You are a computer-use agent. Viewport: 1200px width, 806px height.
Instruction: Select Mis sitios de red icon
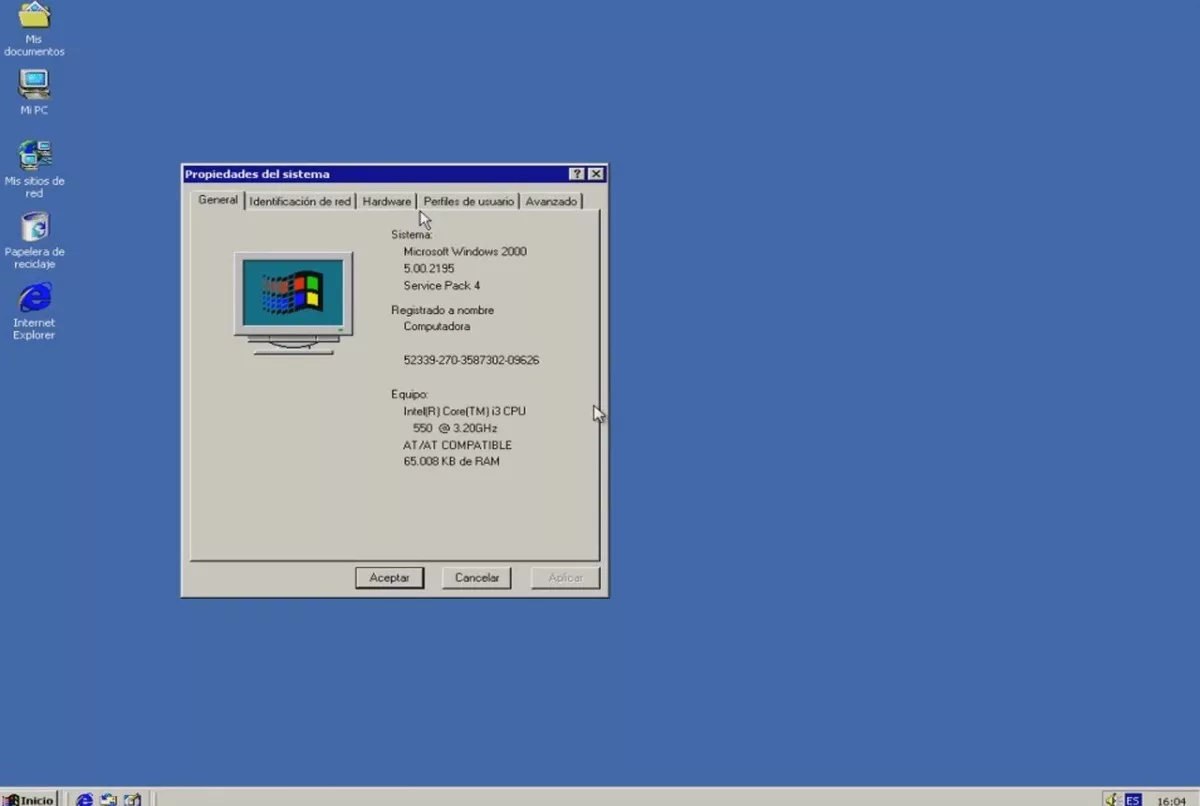(34, 169)
